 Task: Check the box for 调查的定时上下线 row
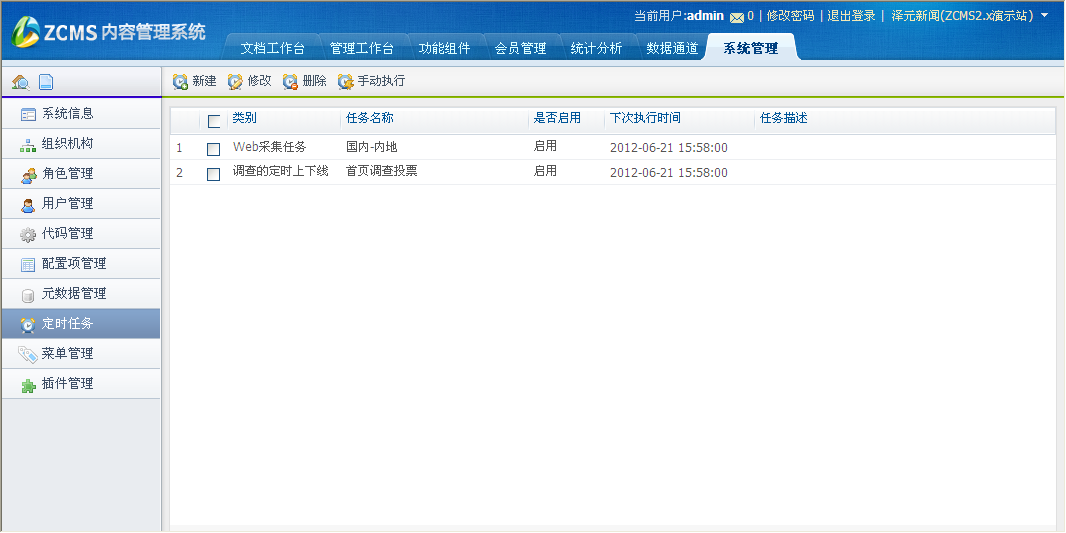[x=213, y=174]
